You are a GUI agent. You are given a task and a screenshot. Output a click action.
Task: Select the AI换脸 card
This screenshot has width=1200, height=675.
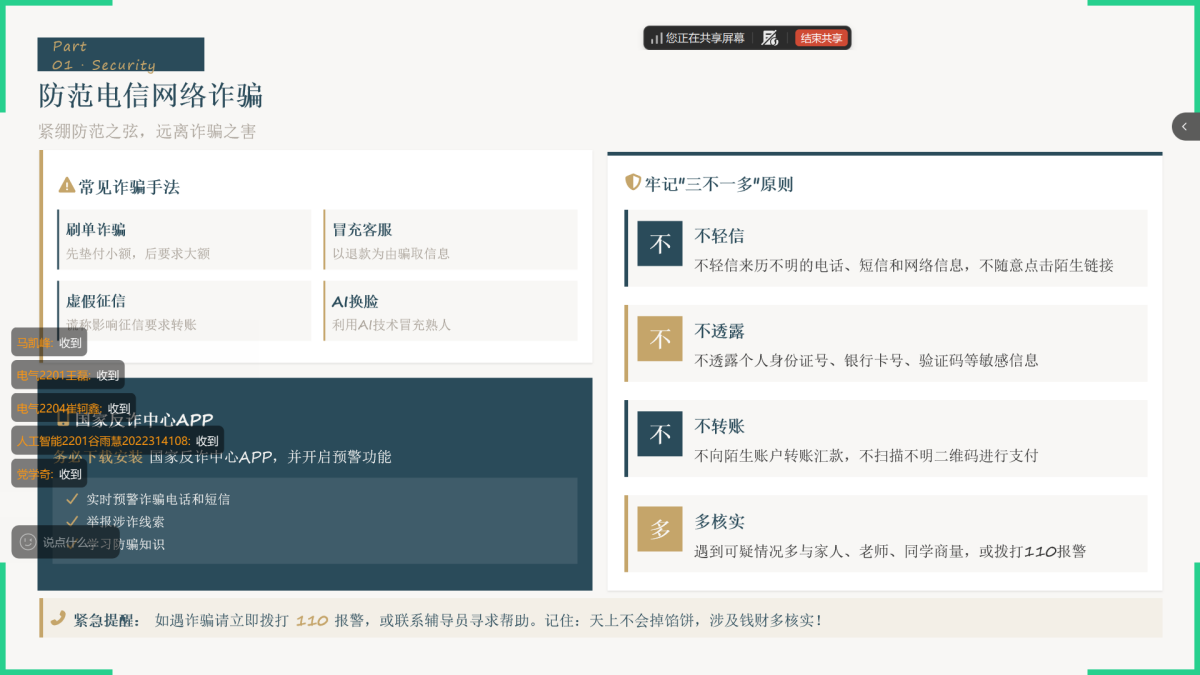[451, 311]
